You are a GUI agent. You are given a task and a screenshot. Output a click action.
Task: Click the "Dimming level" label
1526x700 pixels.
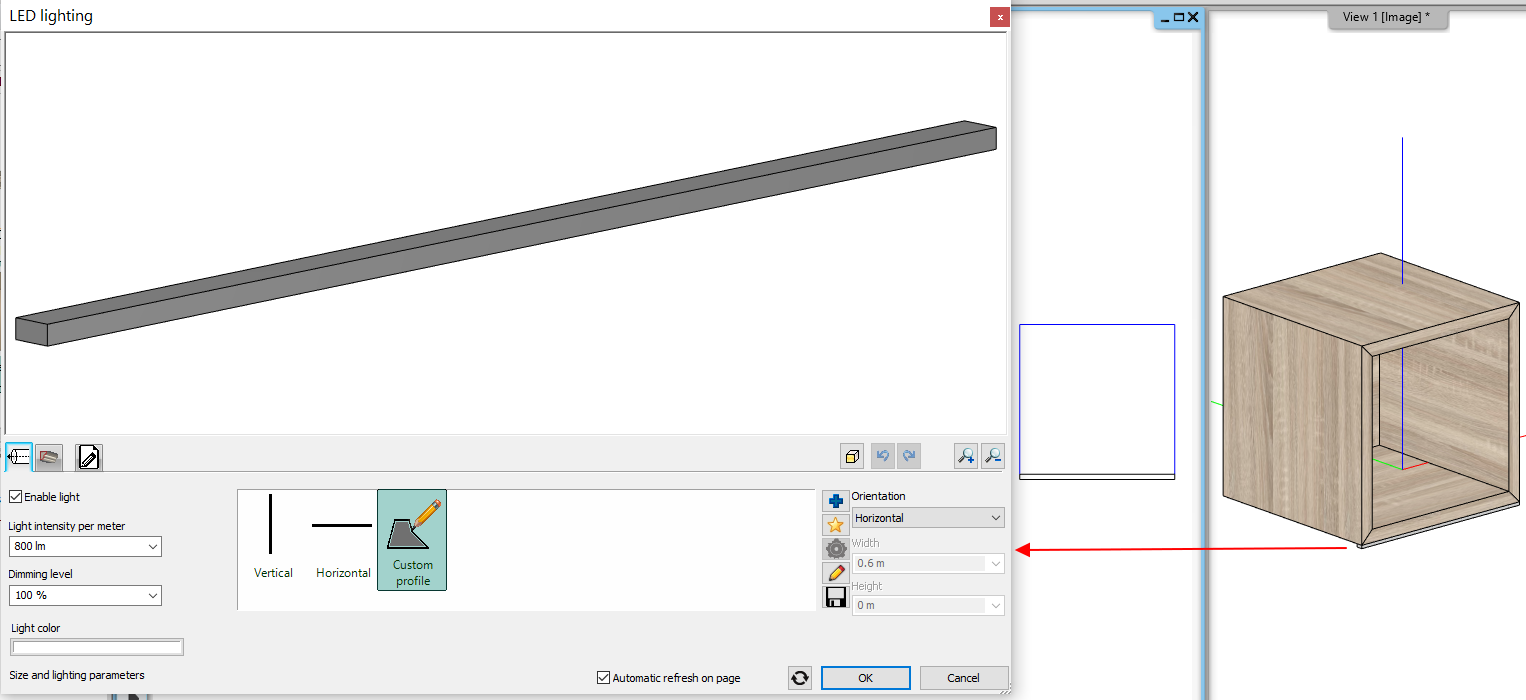coord(41,574)
